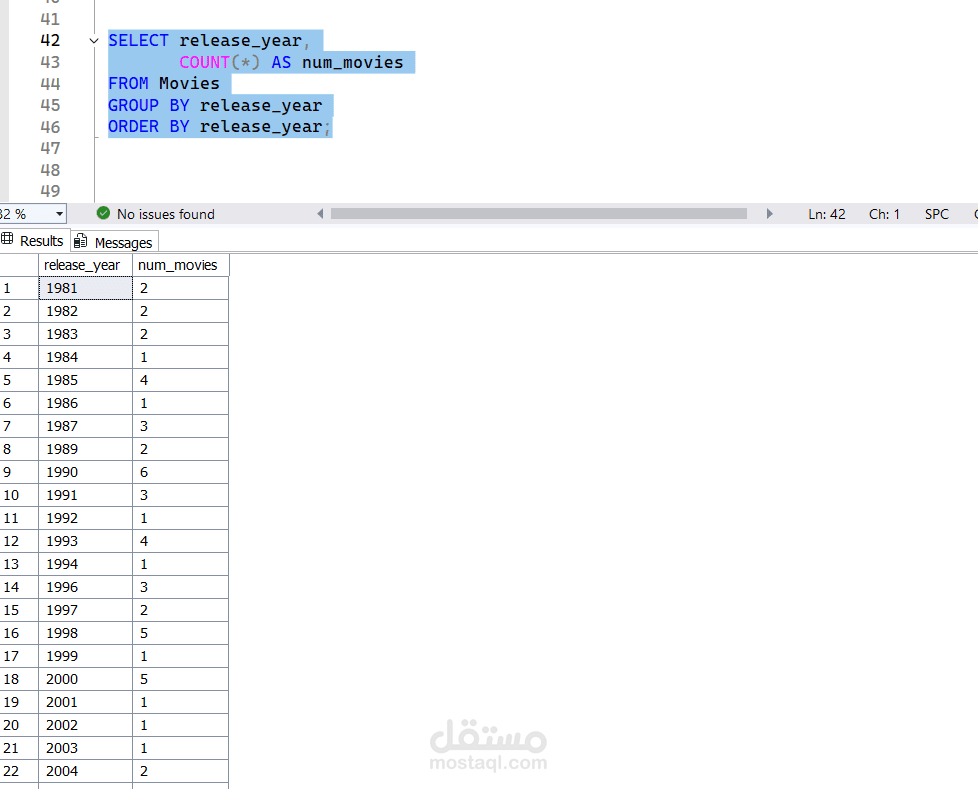Select cell with release year 2004

pyautogui.click(x=85, y=771)
